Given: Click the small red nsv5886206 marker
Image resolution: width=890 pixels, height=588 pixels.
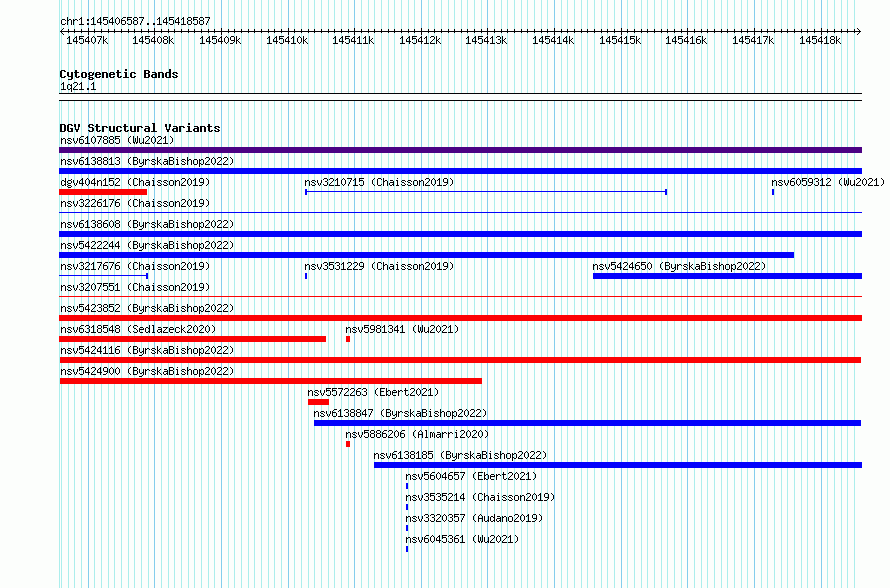Looking at the screenshot, I should tap(348, 444).
